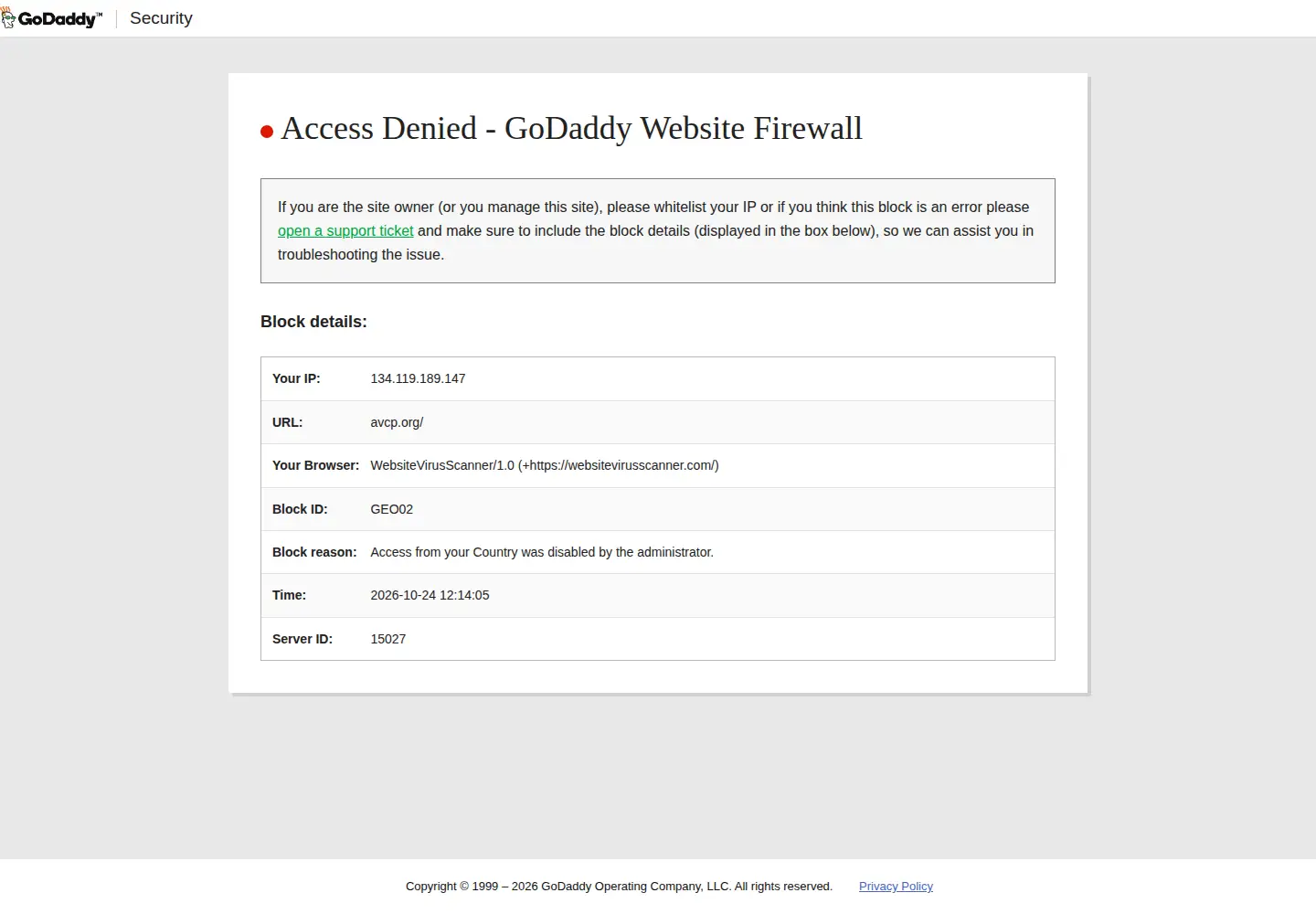The height and width of the screenshot is (914, 1316).
Task: Select the IP address 134.119.189.147
Action: coord(418,378)
